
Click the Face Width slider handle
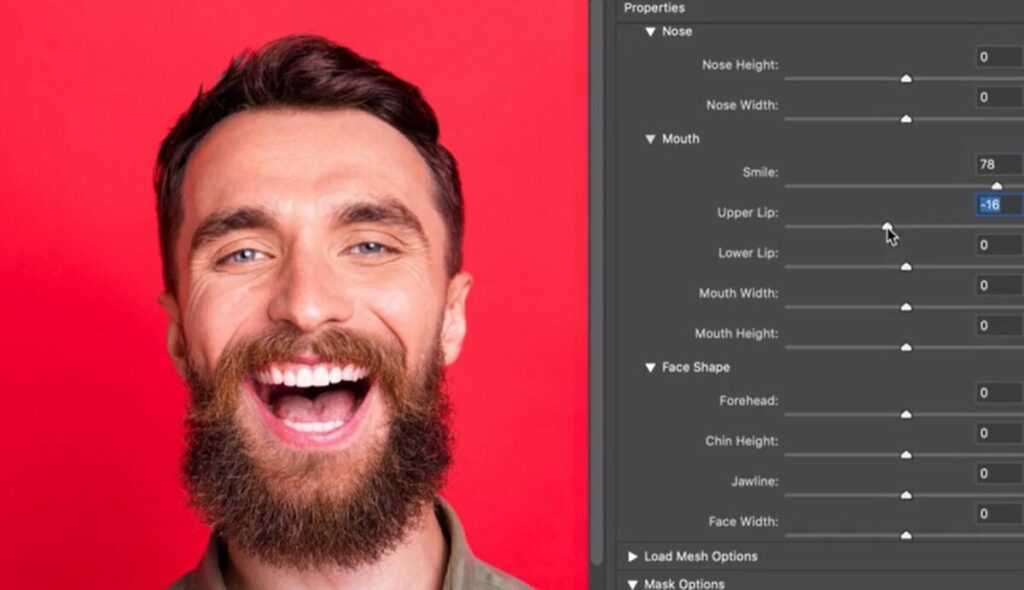[908, 534]
